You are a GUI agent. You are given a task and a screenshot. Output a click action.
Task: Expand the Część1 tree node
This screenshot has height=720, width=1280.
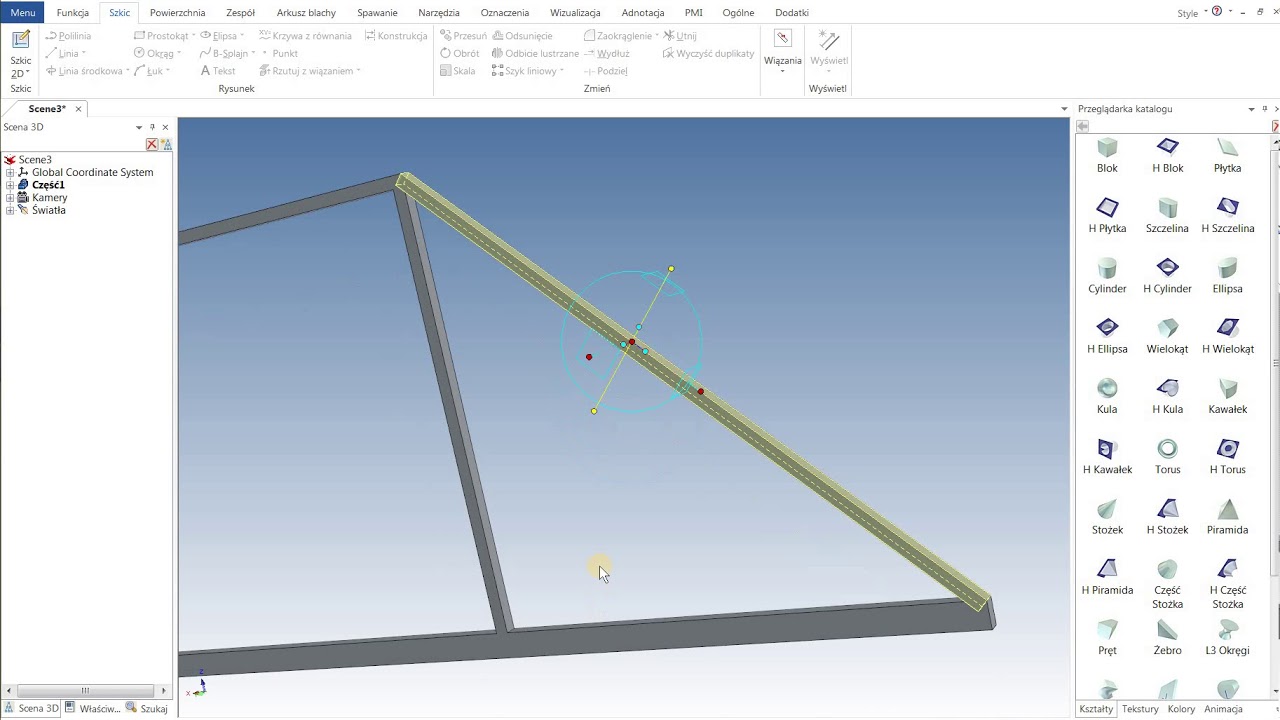tap(11, 185)
